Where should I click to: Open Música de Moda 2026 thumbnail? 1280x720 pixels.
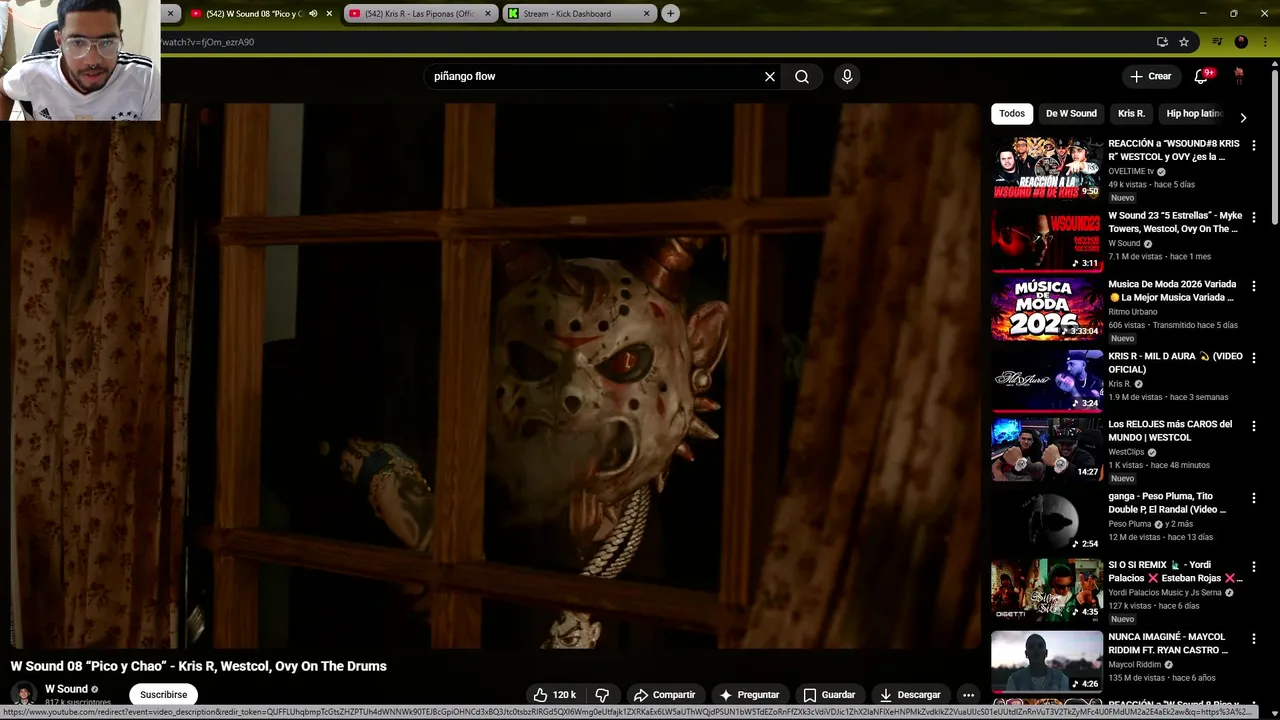(x=1047, y=310)
